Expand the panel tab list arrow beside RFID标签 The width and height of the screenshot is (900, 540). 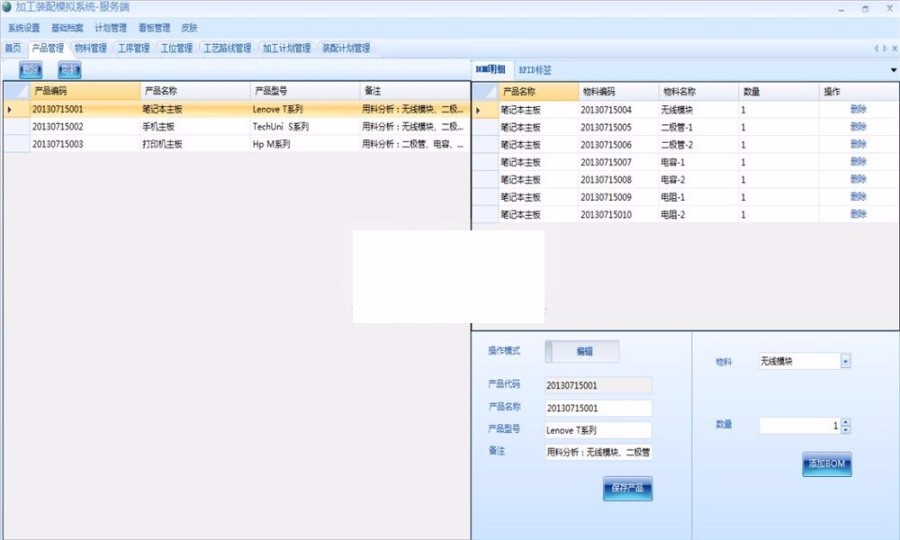click(893, 70)
